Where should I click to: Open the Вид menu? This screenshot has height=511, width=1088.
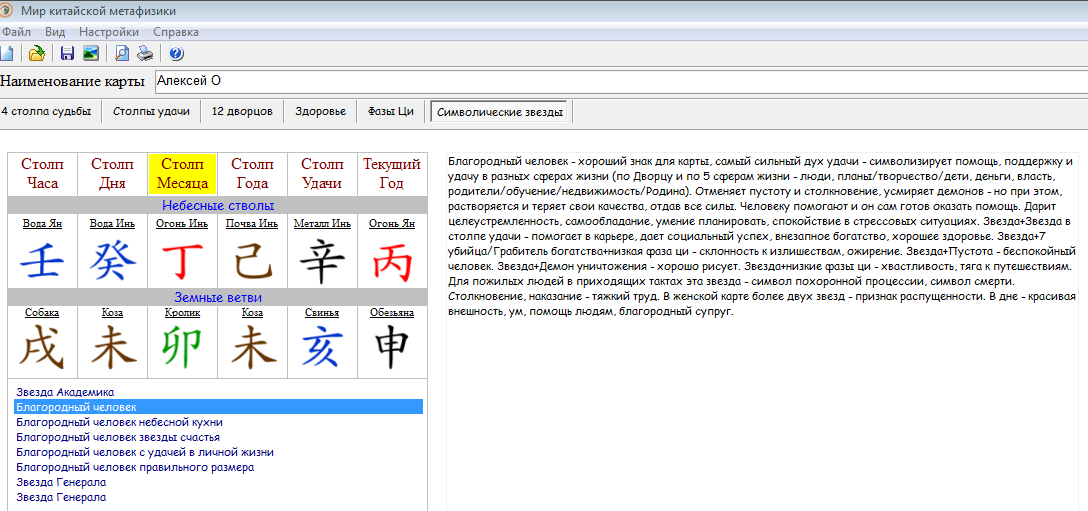pos(55,32)
